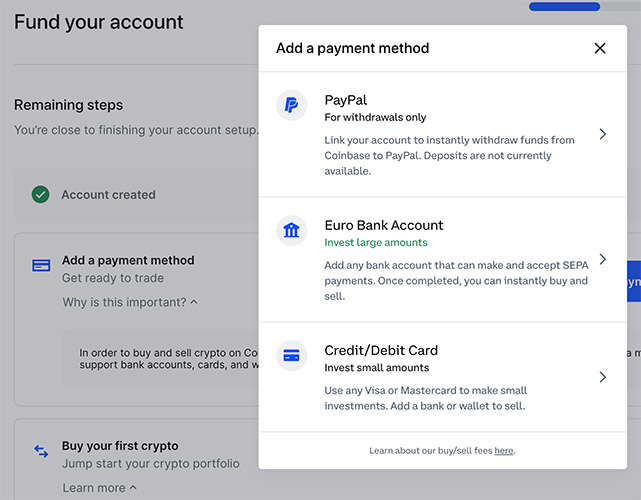
Task: Collapse the 'Why is this important?' expander
Action: point(130,302)
